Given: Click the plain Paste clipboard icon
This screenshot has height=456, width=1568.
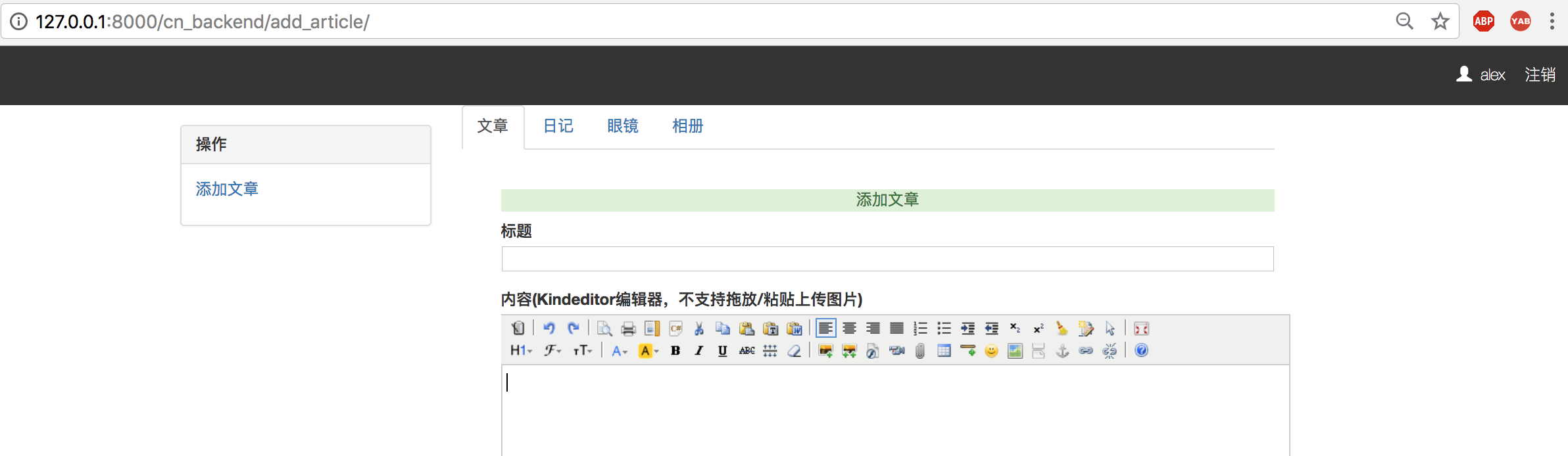Looking at the screenshot, I should pyautogui.click(x=747, y=328).
